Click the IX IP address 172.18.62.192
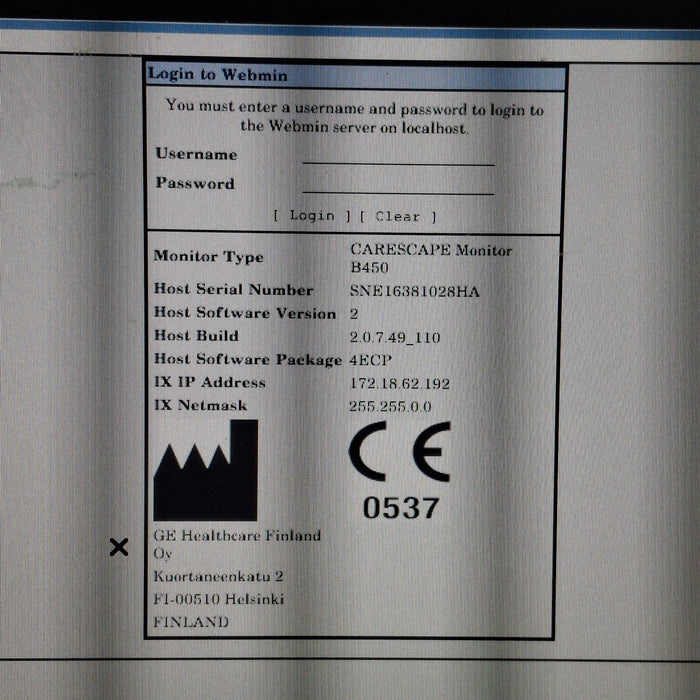Image resolution: width=700 pixels, height=700 pixels. 400,383
